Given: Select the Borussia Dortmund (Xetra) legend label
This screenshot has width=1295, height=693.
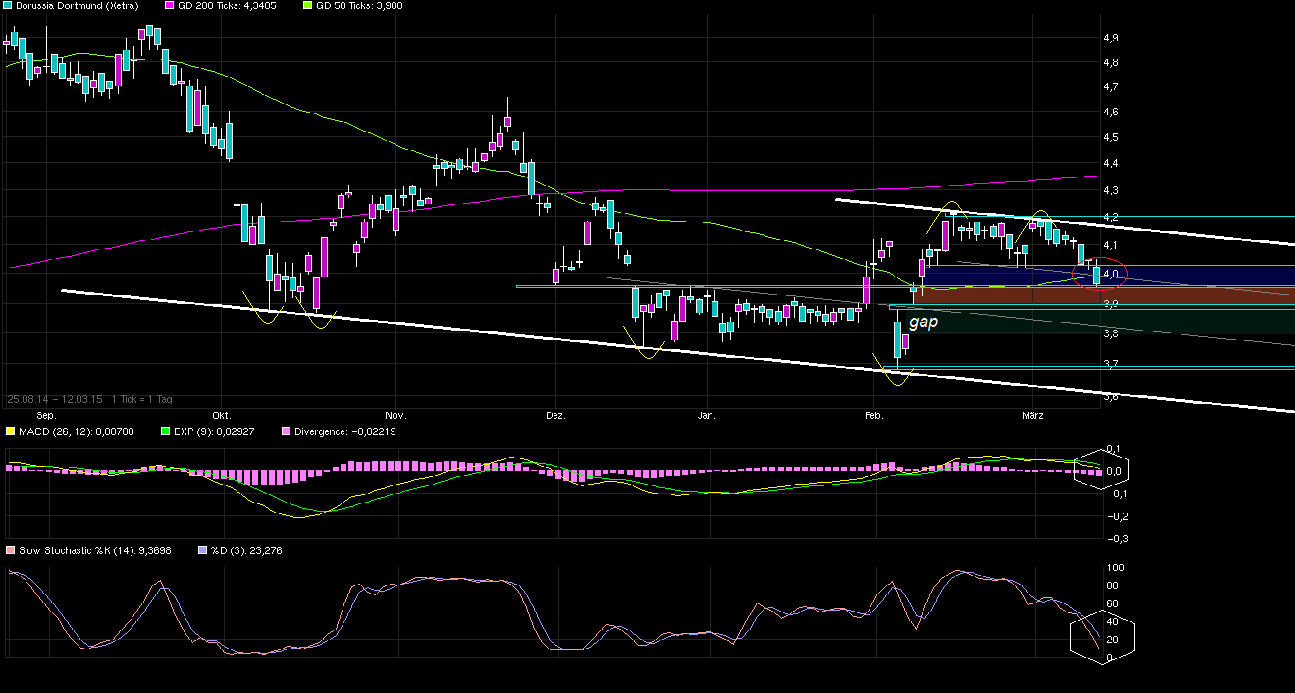Looking at the screenshot, I should tap(62, 6).
